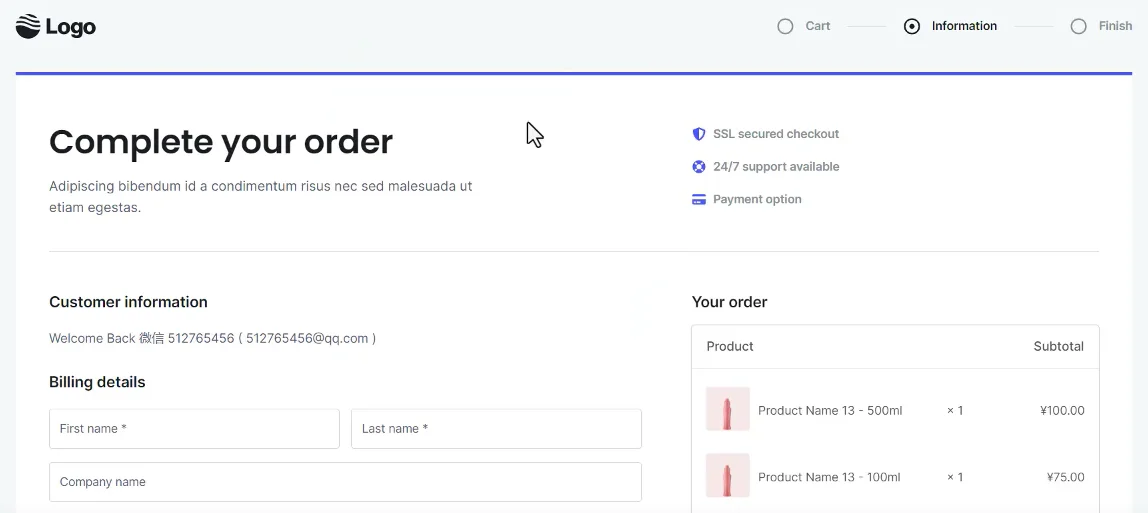The image size is (1148, 513).
Task: Click the Subtotal column header
Action: tap(1058, 347)
